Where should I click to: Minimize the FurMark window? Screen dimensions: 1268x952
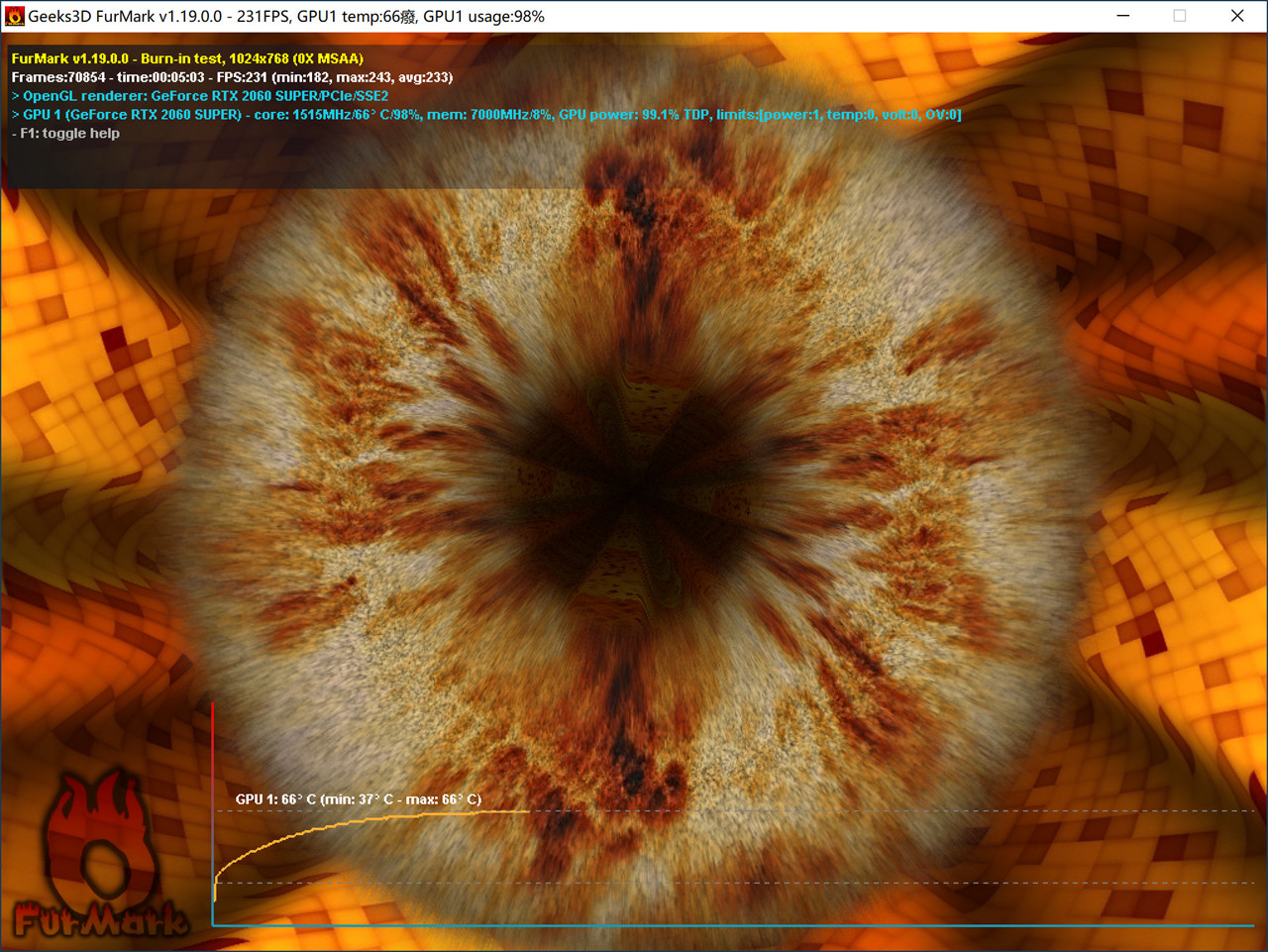tap(1123, 16)
